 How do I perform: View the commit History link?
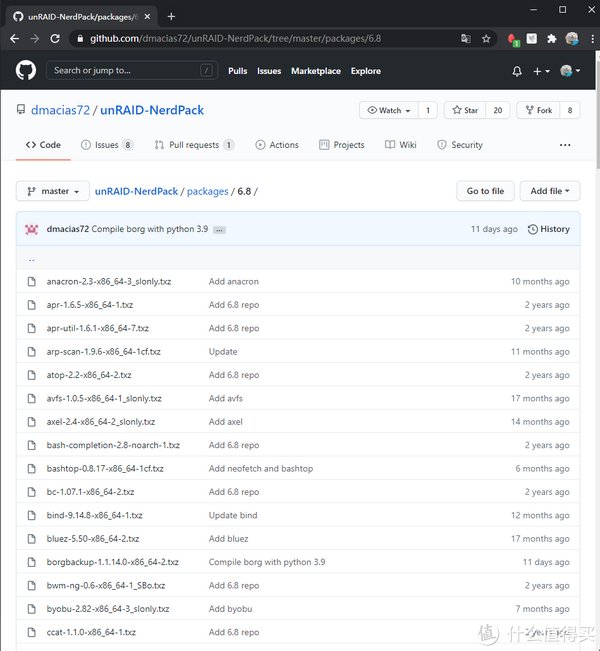coord(548,229)
